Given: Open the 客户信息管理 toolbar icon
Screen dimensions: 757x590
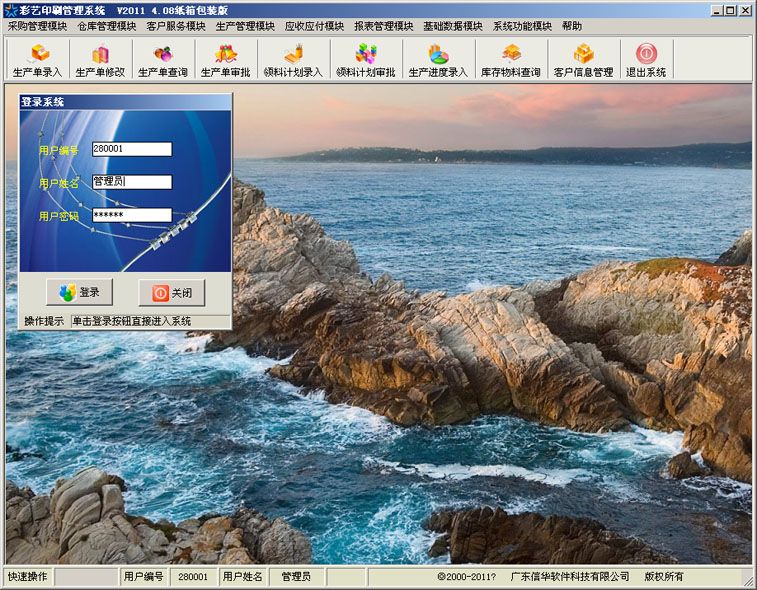Looking at the screenshot, I should tap(584, 60).
